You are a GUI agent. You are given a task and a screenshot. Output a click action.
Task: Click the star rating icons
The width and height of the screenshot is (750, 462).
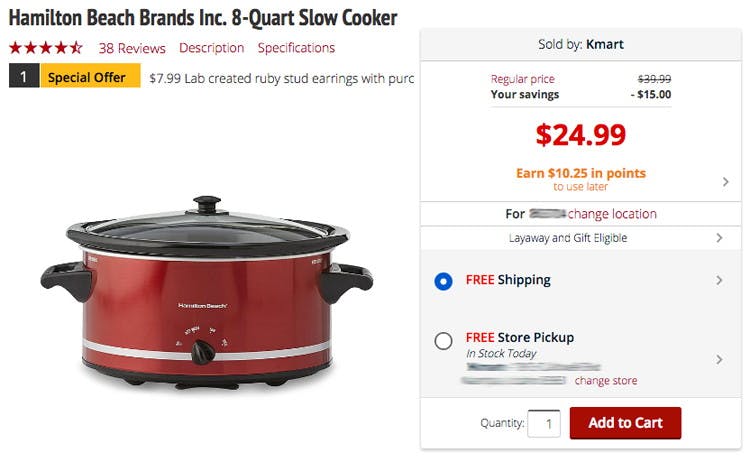coord(46,48)
